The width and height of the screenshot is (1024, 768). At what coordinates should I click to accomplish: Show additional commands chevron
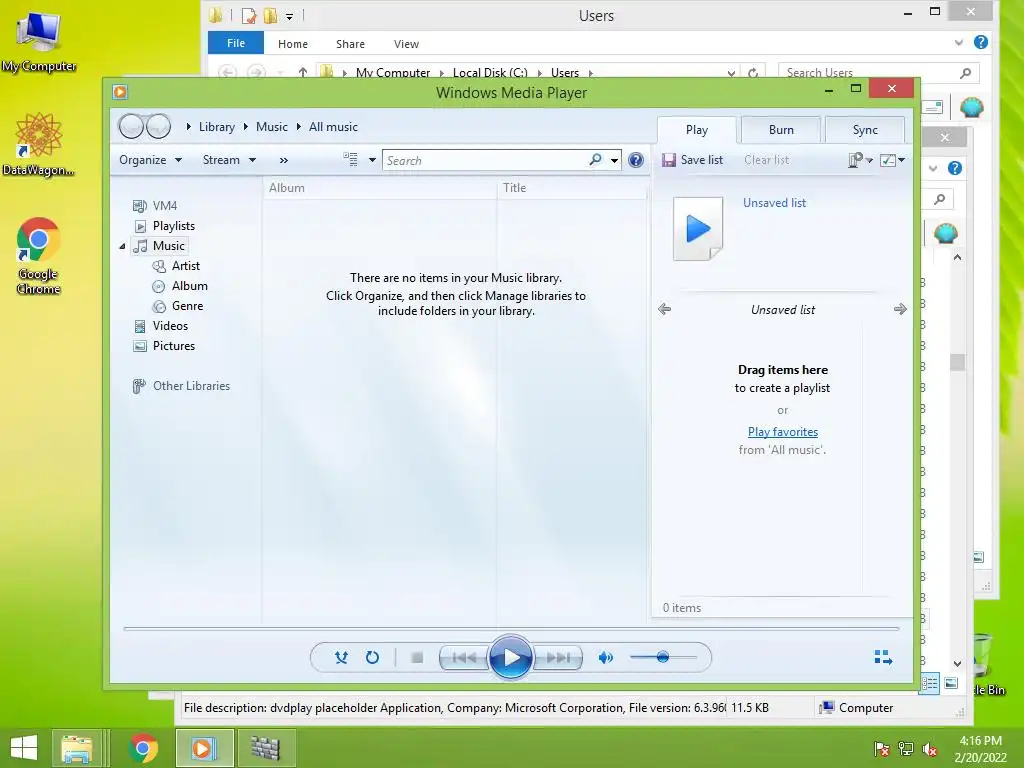(283, 160)
